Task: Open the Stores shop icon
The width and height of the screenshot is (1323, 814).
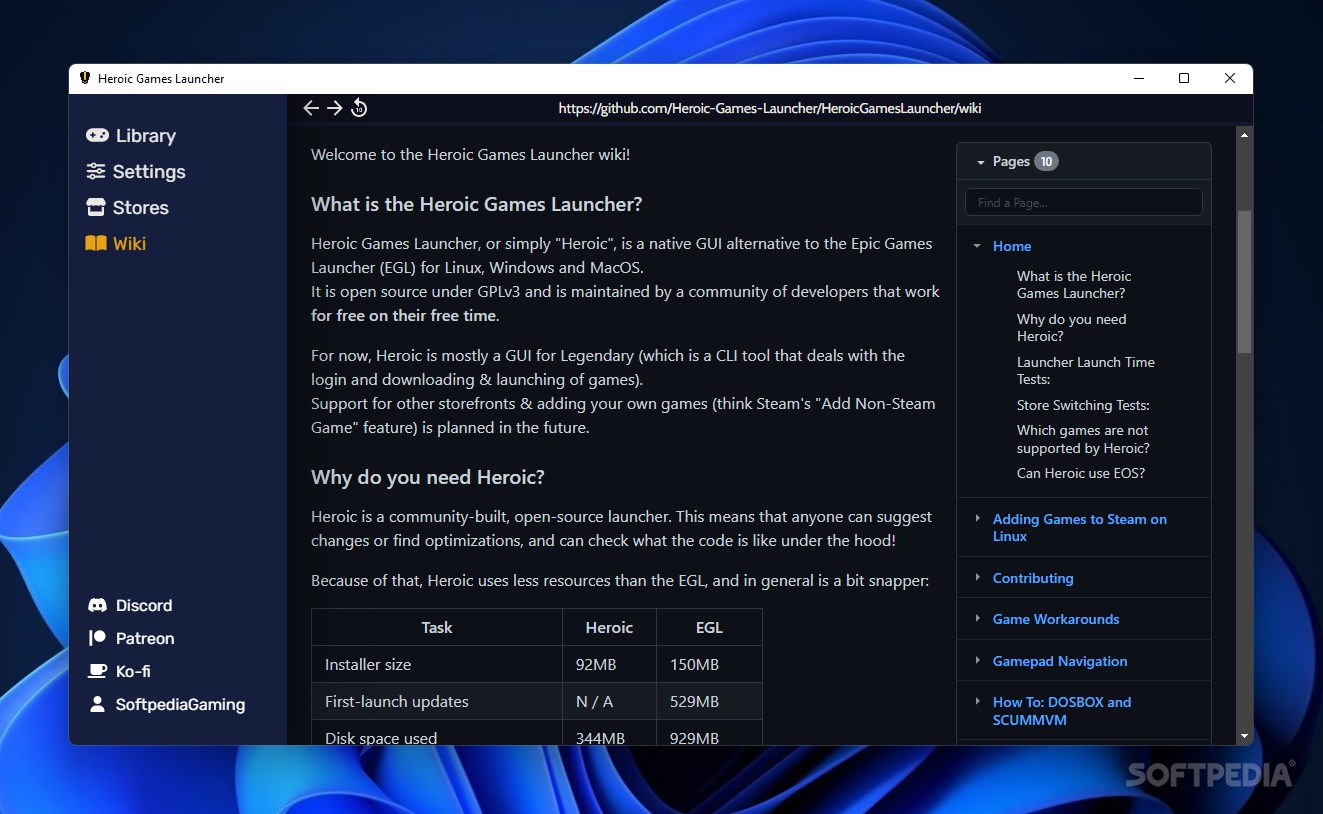Action: click(96, 207)
